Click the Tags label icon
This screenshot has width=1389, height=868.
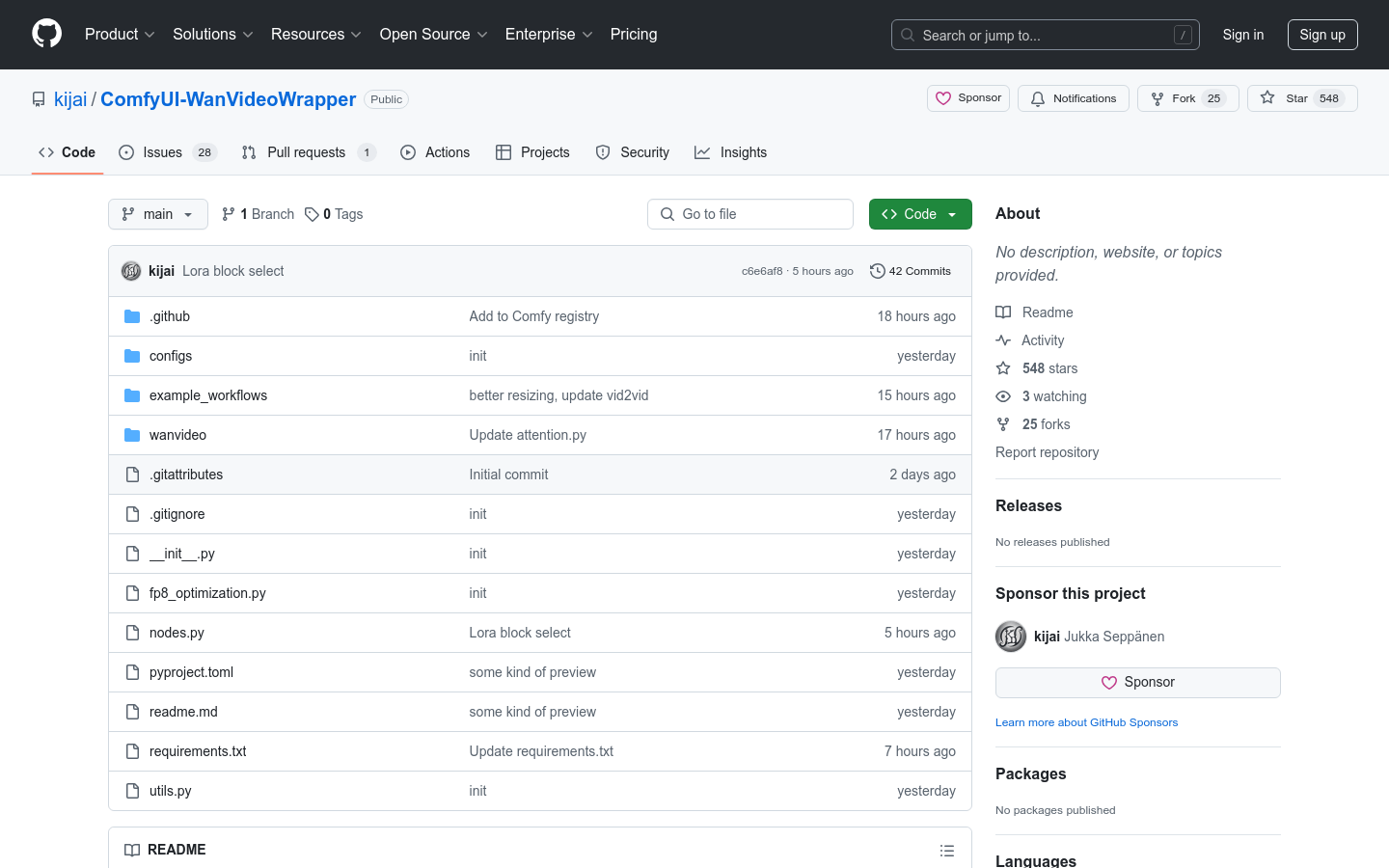[x=312, y=214]
